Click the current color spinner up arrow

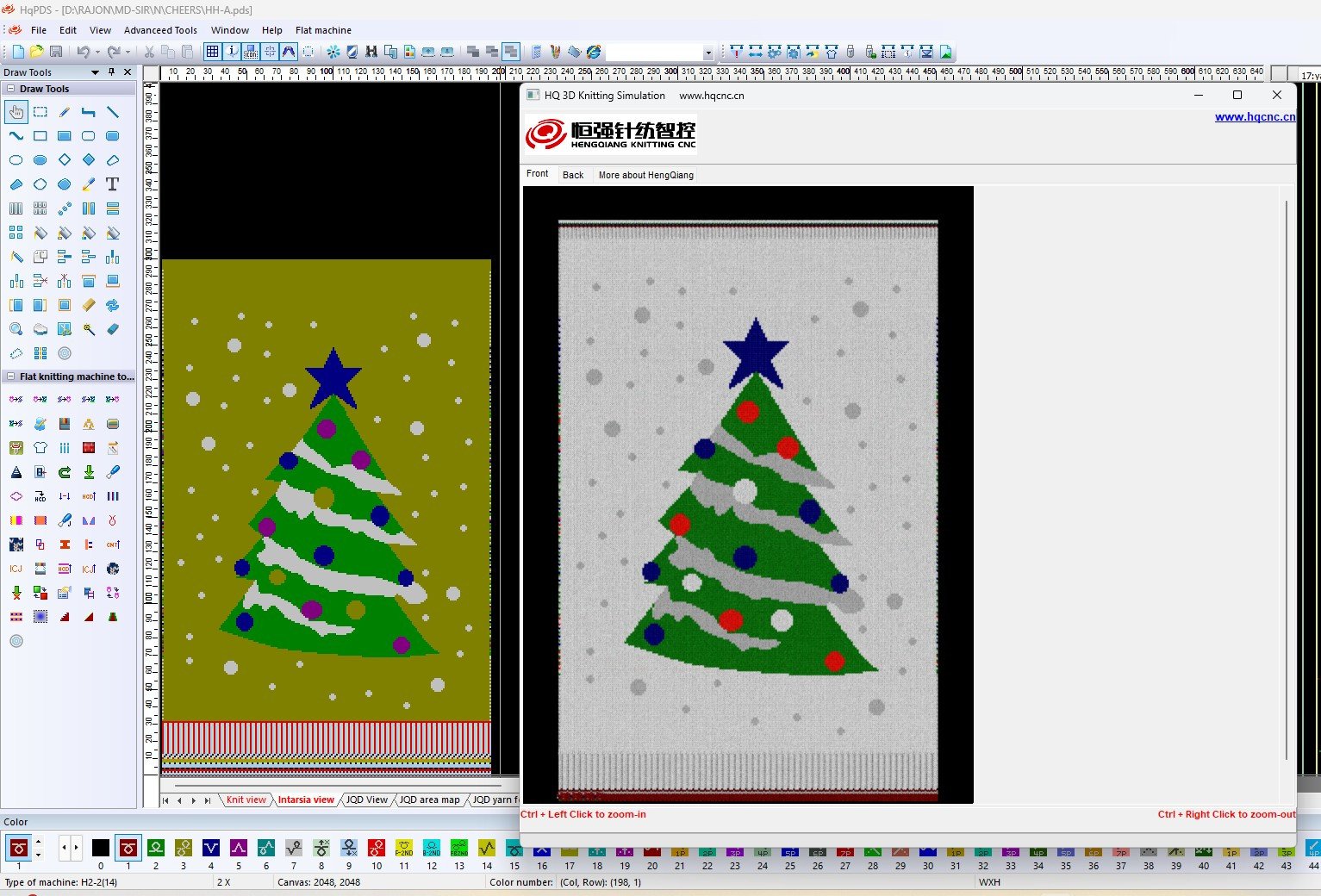[x=38, y=842]
